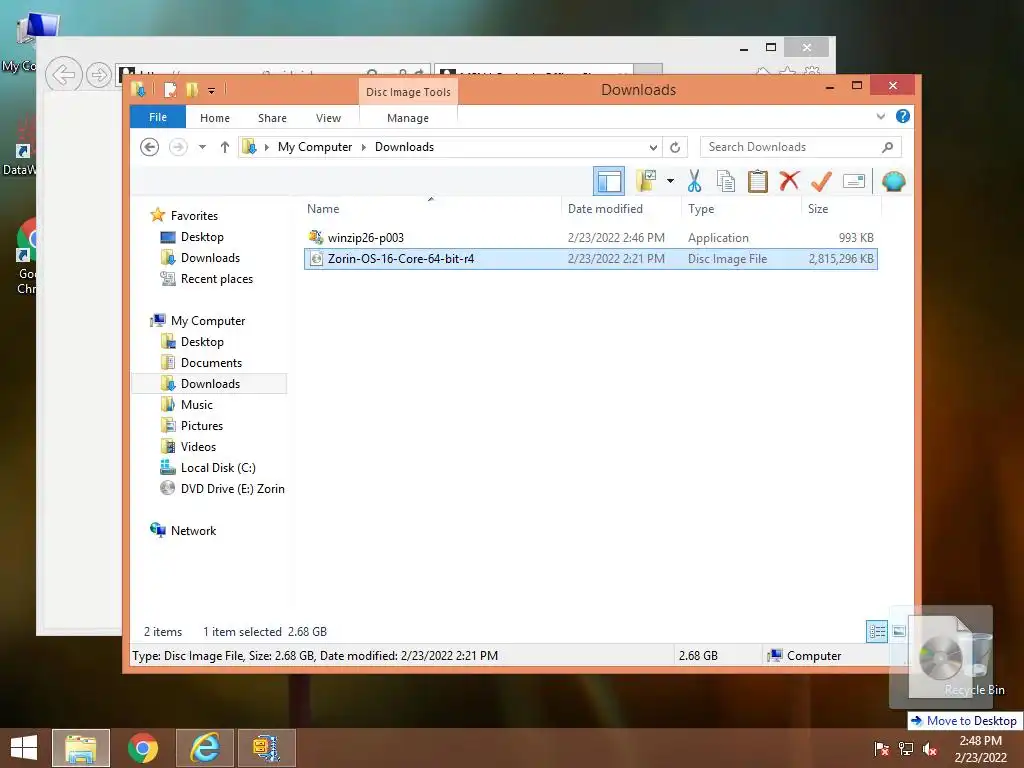Open the Share ribbon tab

pyautogui.click(x=272, y=118)
